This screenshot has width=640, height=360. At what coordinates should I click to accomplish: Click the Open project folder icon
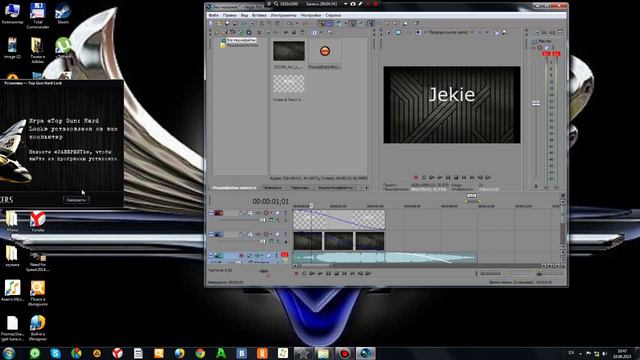(x=219, y=23)
